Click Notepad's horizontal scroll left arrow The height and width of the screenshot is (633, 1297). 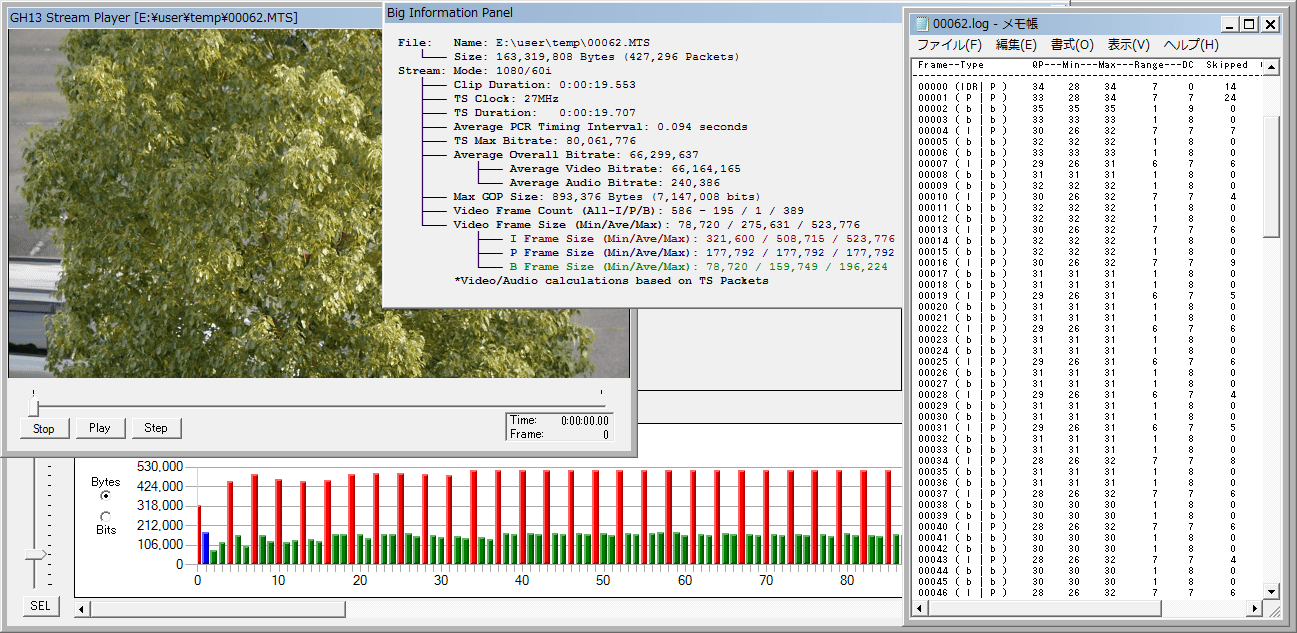coord(919,609)
